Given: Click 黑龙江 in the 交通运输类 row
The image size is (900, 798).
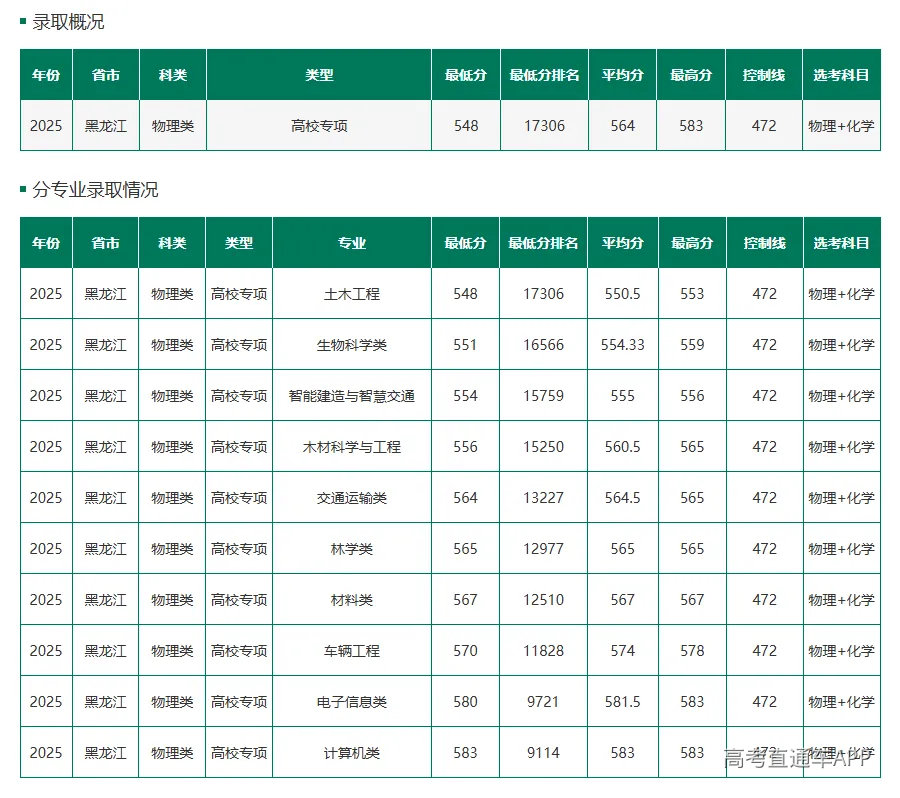Looking at the screenshot, I should 106,498.
